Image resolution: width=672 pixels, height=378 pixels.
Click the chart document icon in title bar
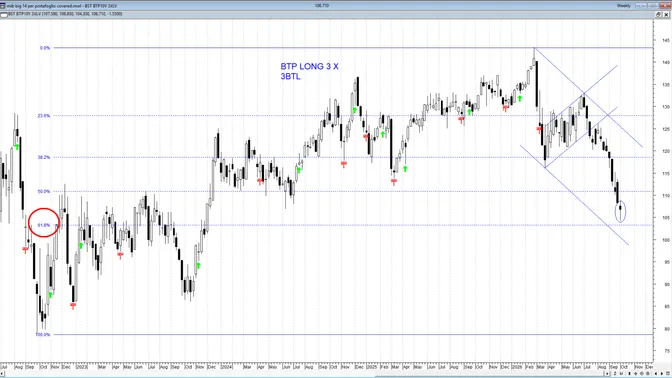(x=3, y=6)
